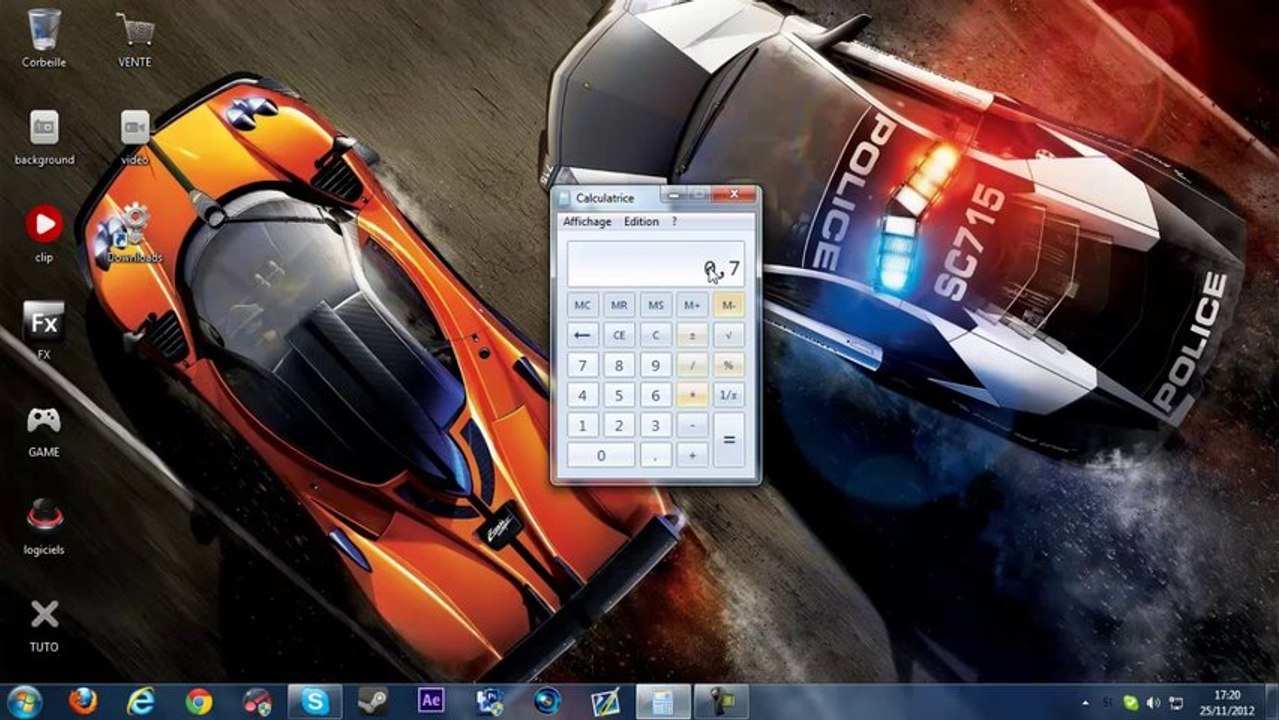
Task: Click the 1/x reciprocal button
Action: 729,395
